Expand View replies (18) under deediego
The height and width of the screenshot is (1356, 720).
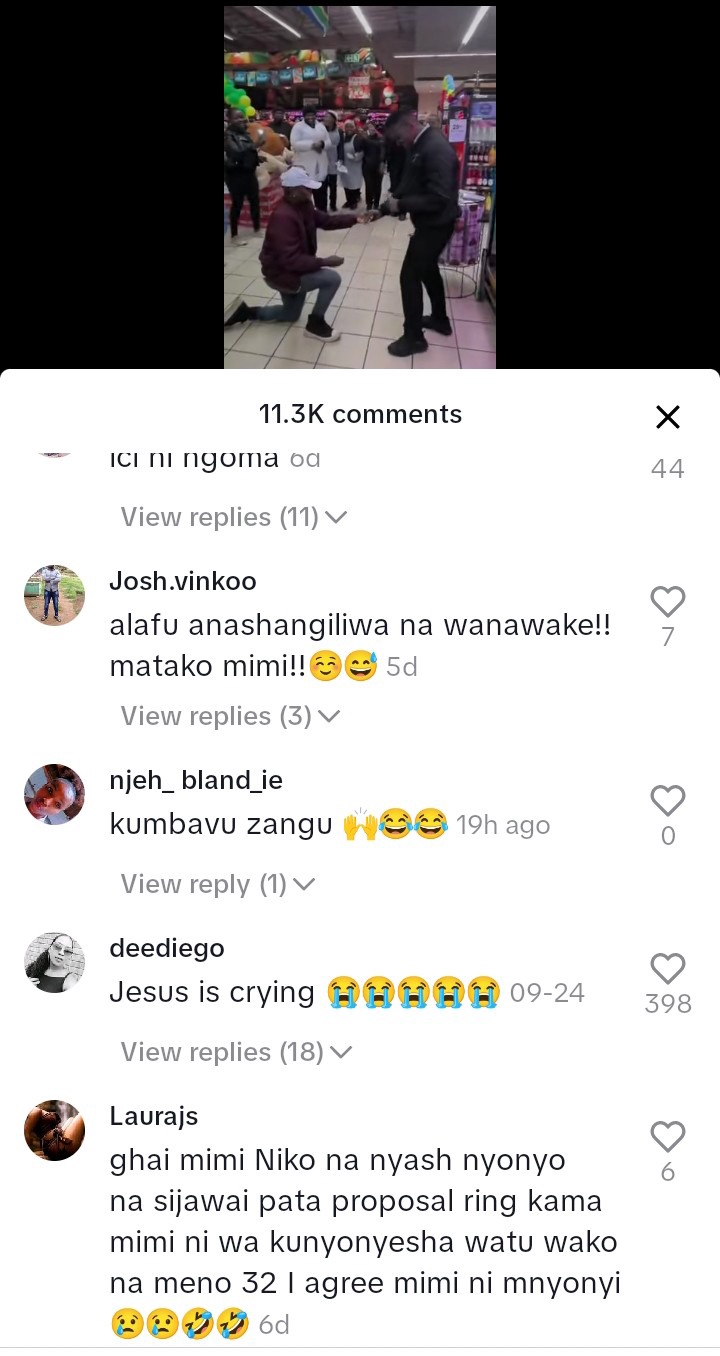236,1052
